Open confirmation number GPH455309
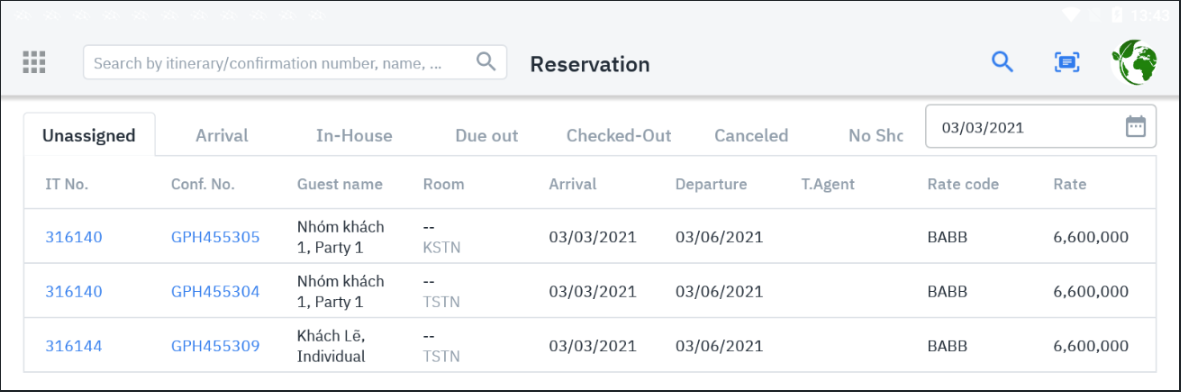Image resolution: width=1181 pixels, height=392 pixels. pos(215,346)
